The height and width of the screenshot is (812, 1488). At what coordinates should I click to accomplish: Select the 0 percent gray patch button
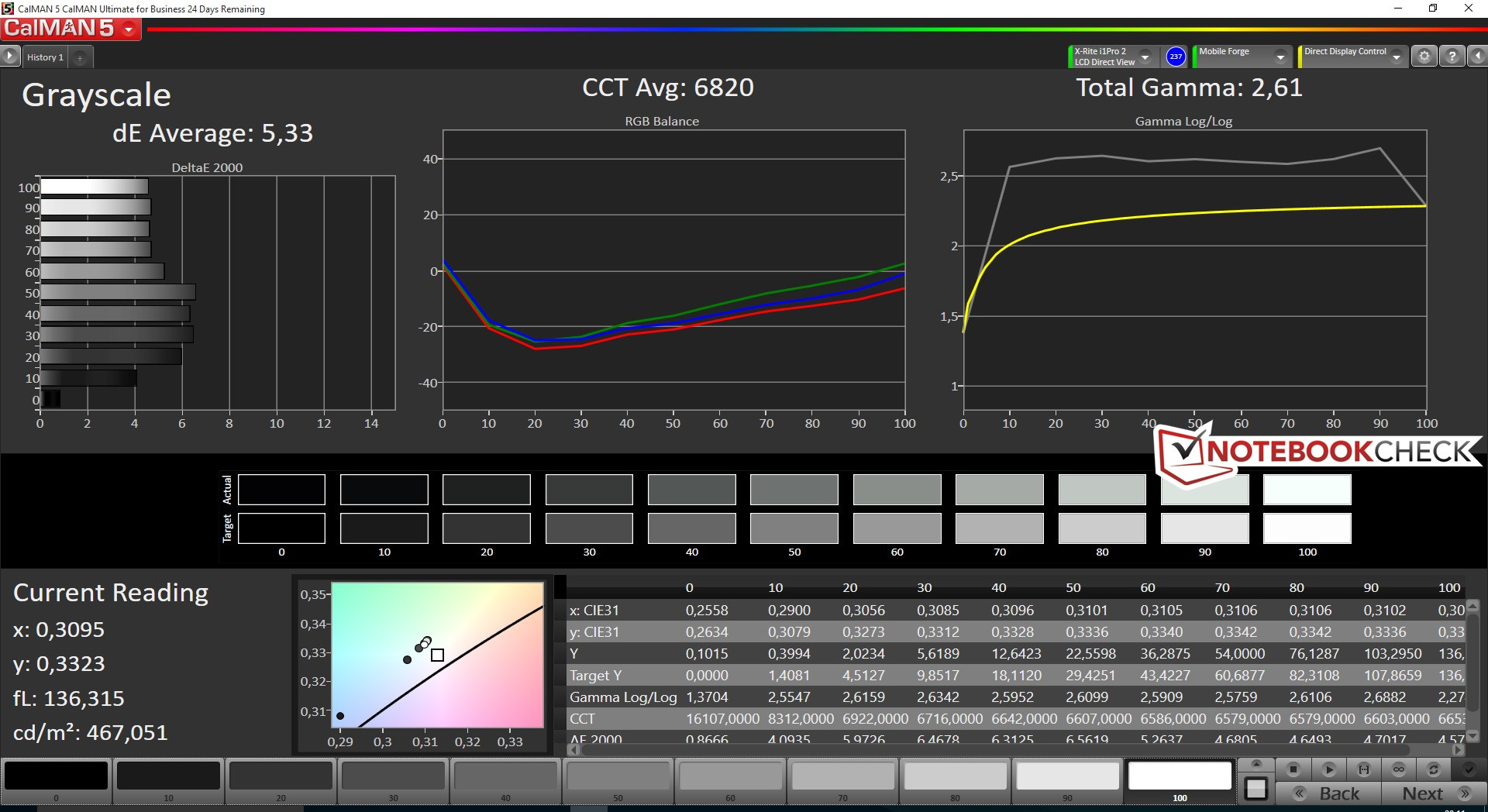click(56, 781)
